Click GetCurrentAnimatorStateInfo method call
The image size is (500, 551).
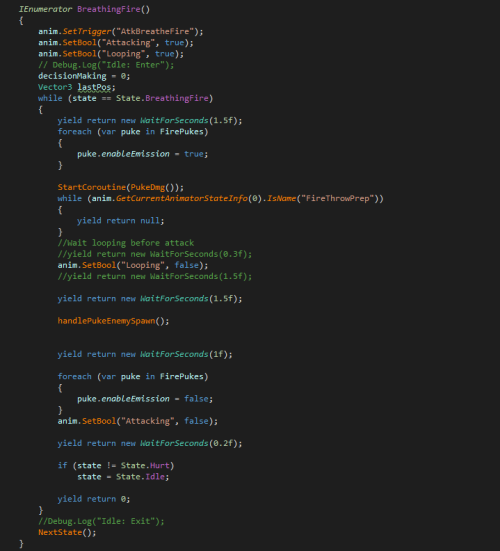[182, 199]
